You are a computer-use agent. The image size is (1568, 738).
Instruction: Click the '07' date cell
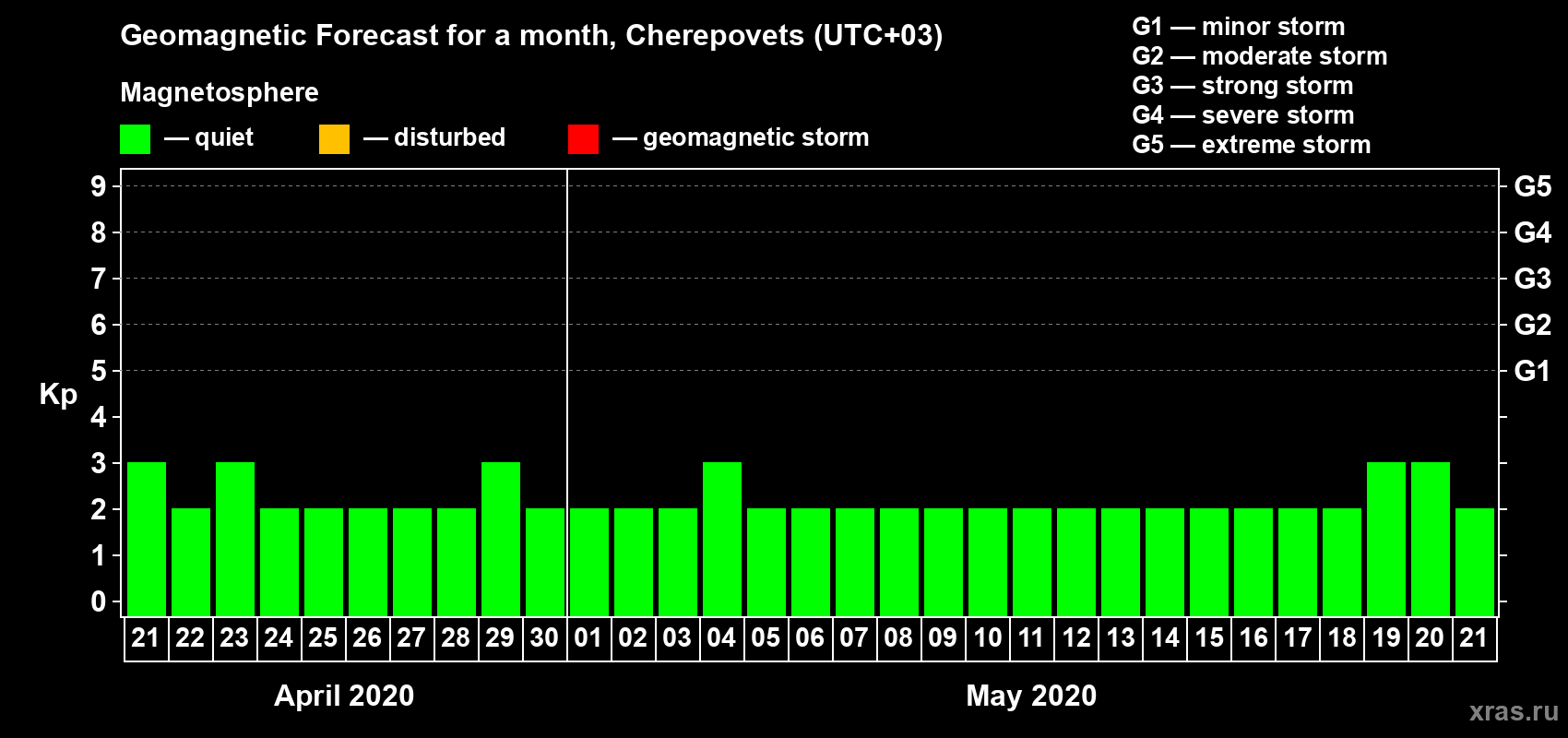pyautogui.click(x=855, y=638)
